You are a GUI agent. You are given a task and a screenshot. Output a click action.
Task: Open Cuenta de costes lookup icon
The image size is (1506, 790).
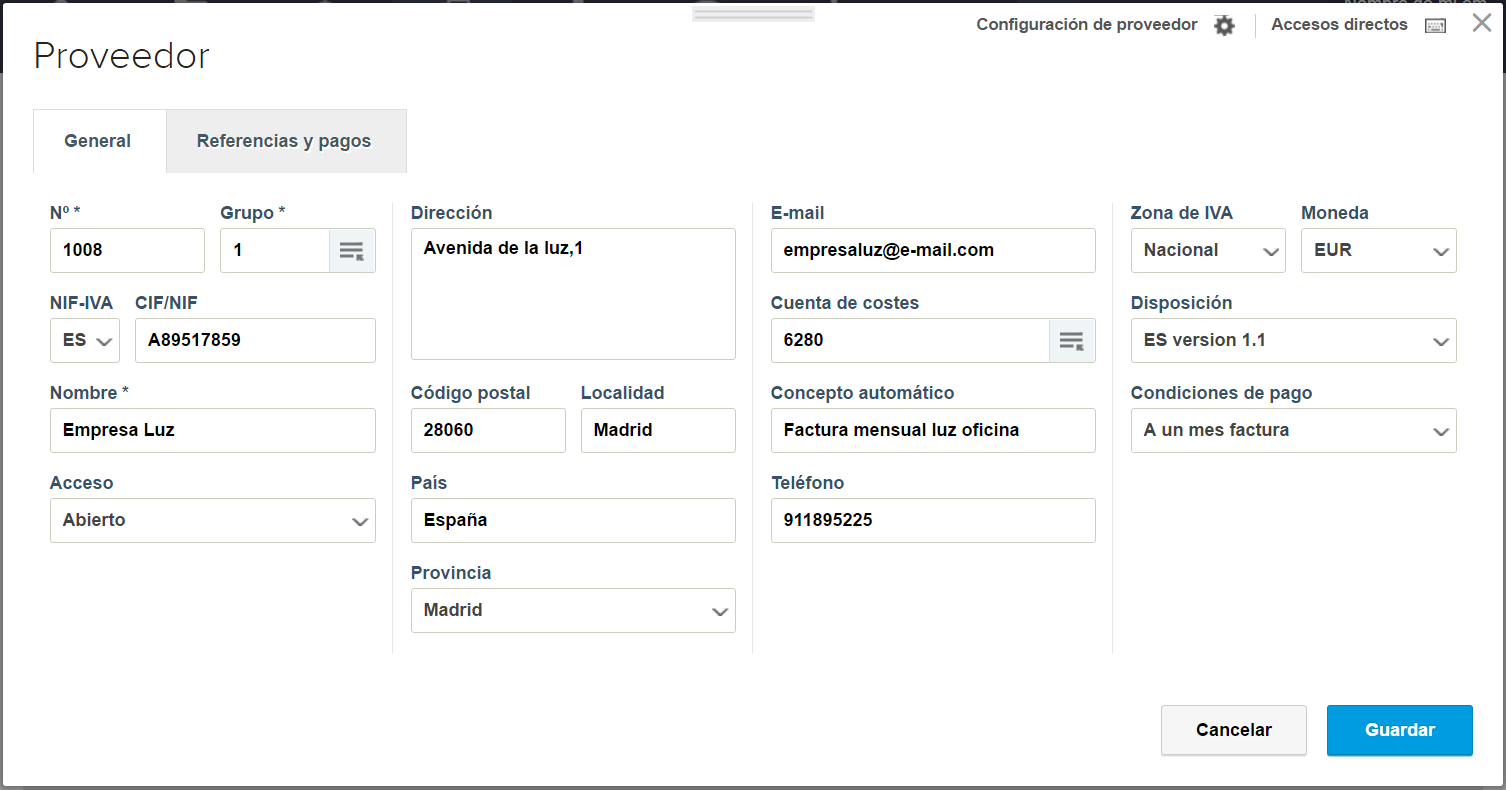(1072, 341)
